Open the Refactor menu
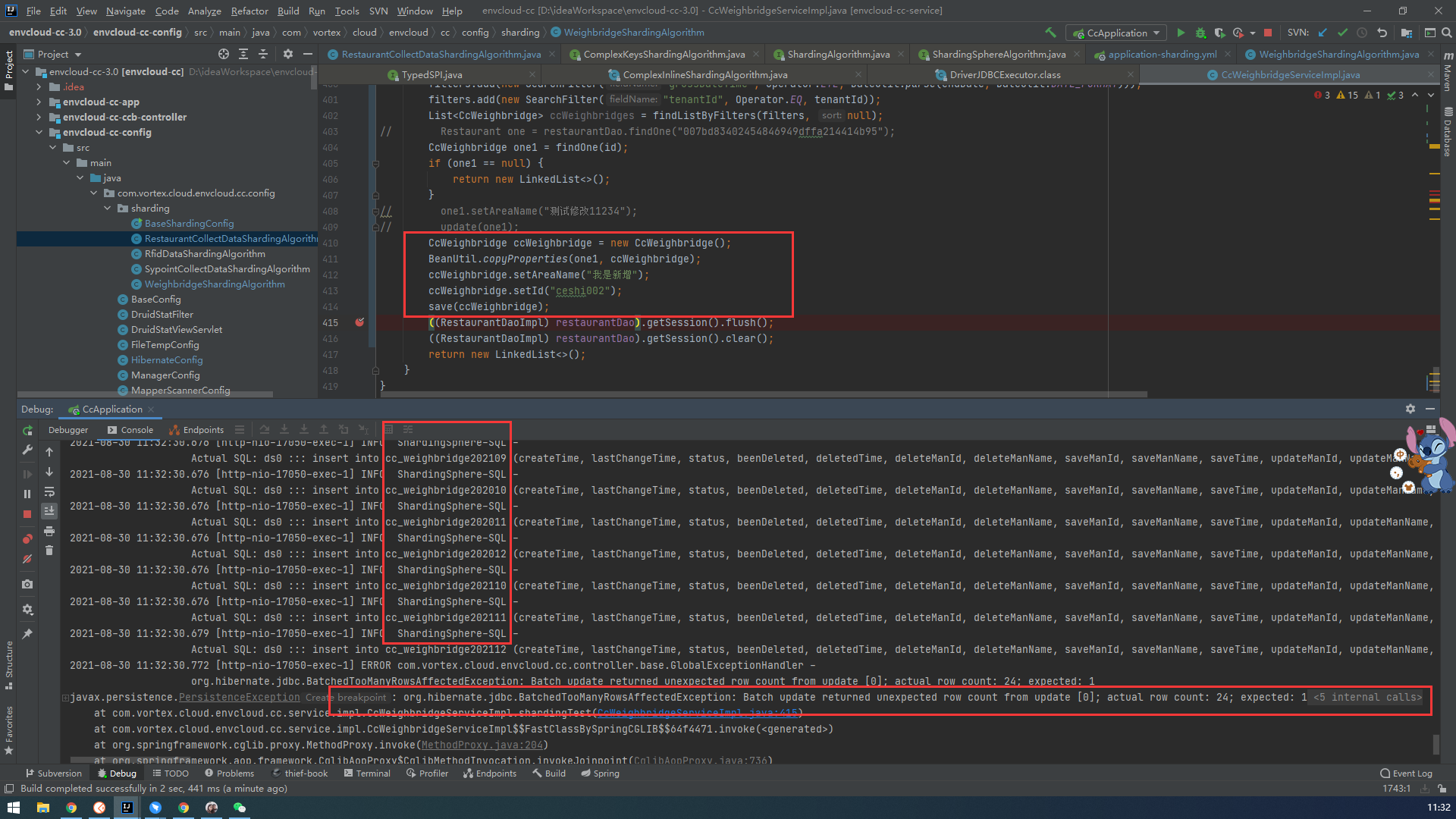This screenshot has height=819, width=1456. (x=249, y=11)
